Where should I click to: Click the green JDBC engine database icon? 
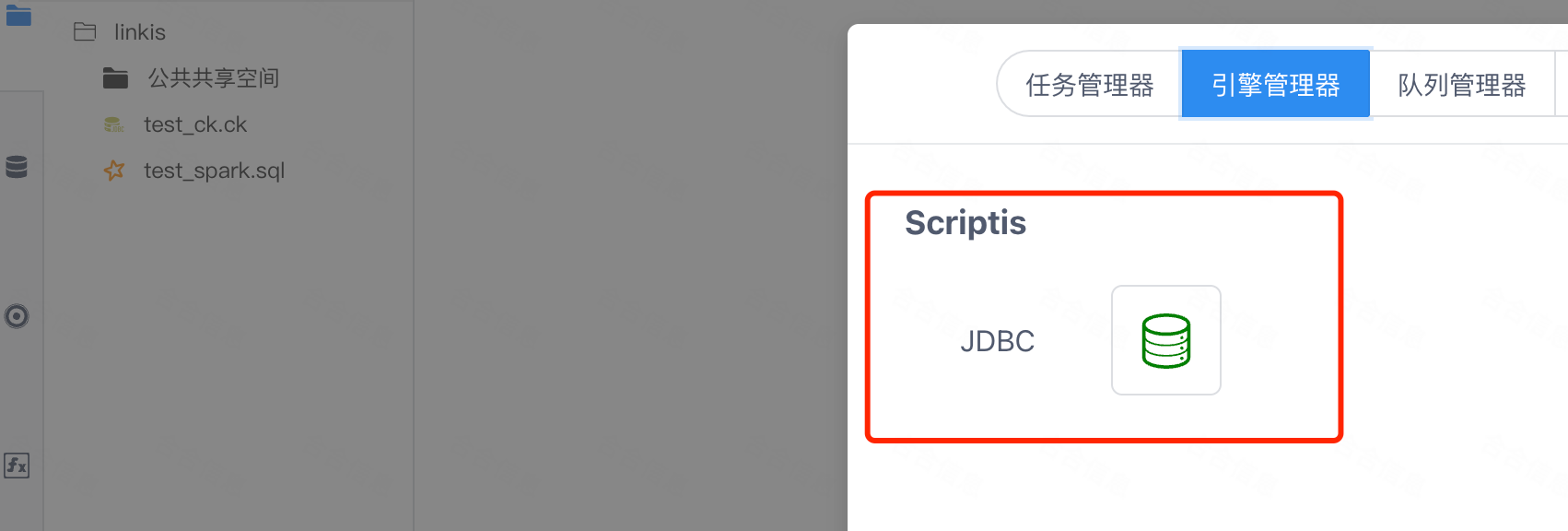click(1165, 339)
